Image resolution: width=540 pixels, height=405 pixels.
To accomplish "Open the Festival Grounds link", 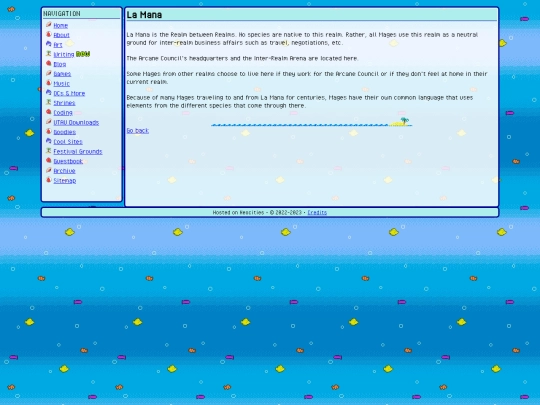I will (x=78, y=151).
